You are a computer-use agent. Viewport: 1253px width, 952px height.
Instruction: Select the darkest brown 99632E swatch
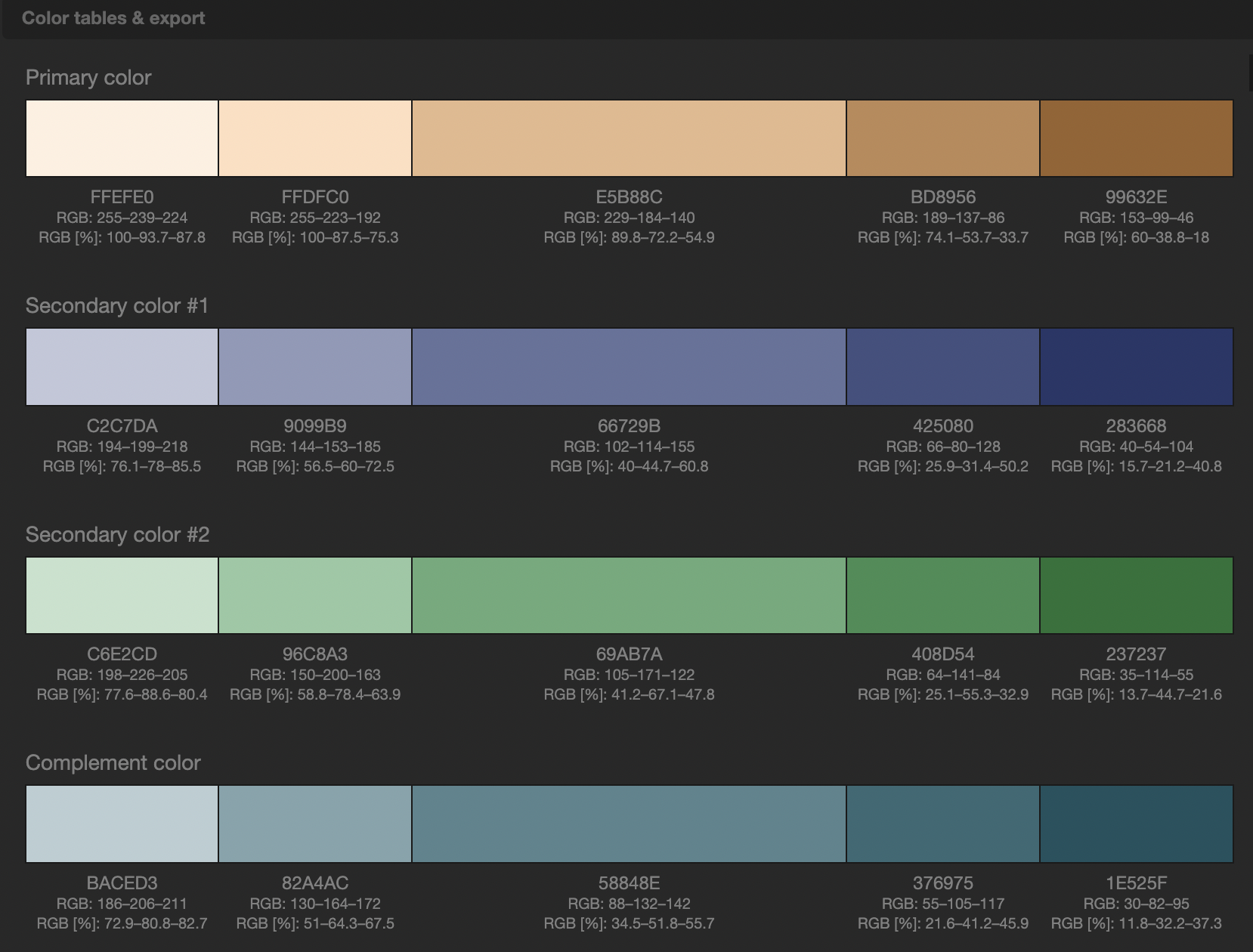pos(1136,138)
